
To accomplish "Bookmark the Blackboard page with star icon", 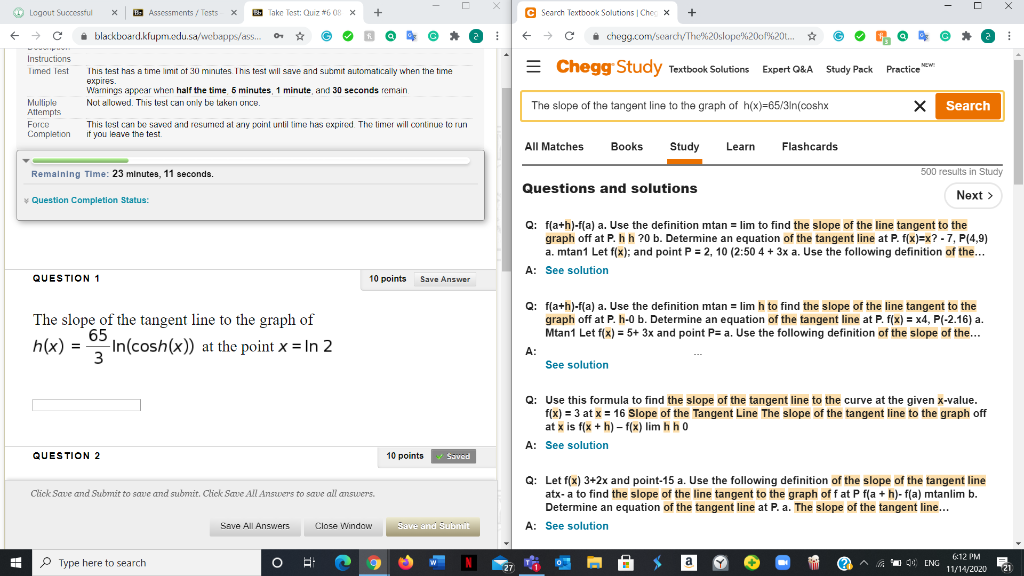I will [x=300, y=36].
